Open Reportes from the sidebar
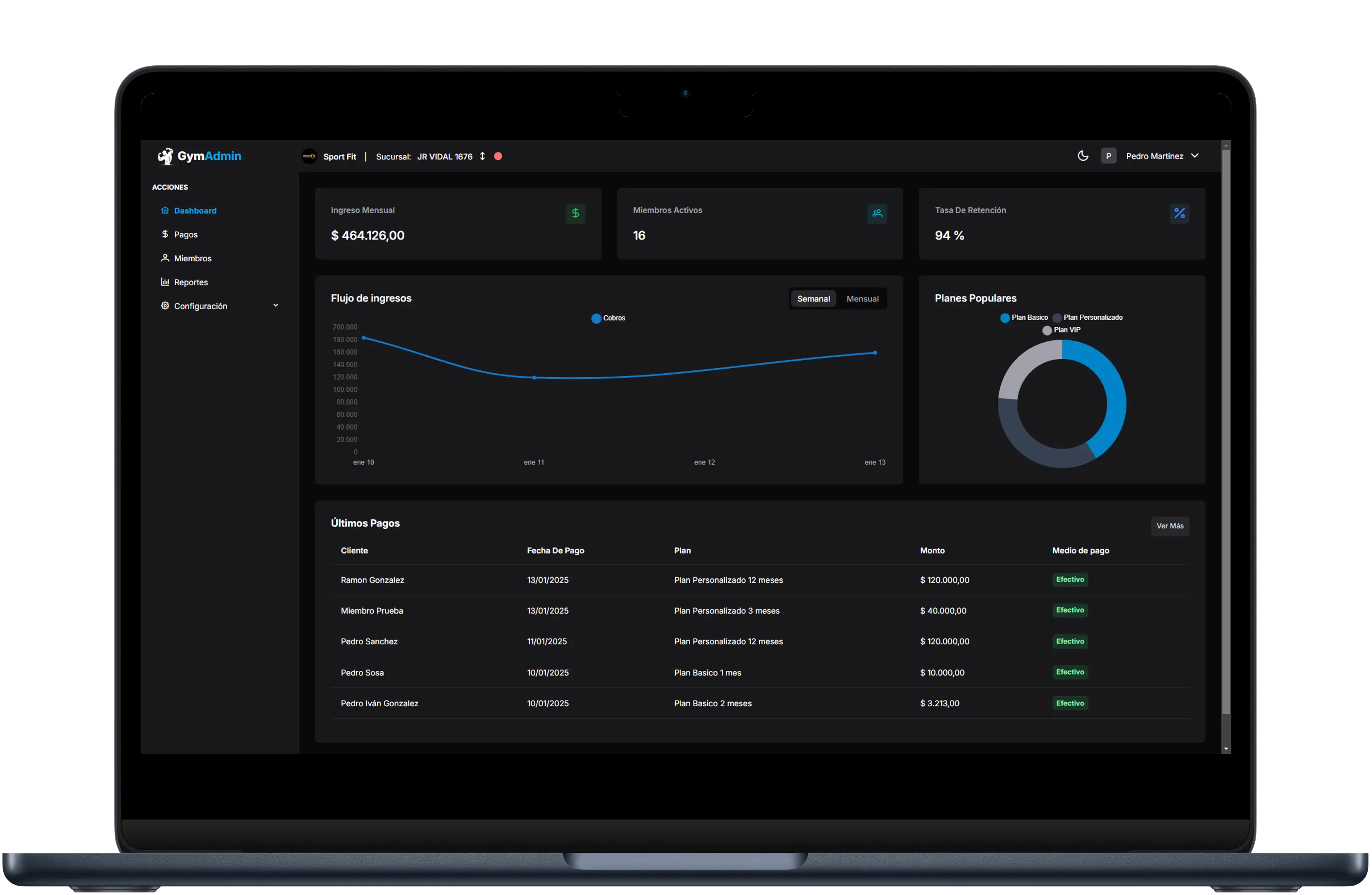Image resolution: width=1372 pixels, height=895 pixels. (191, 283)
